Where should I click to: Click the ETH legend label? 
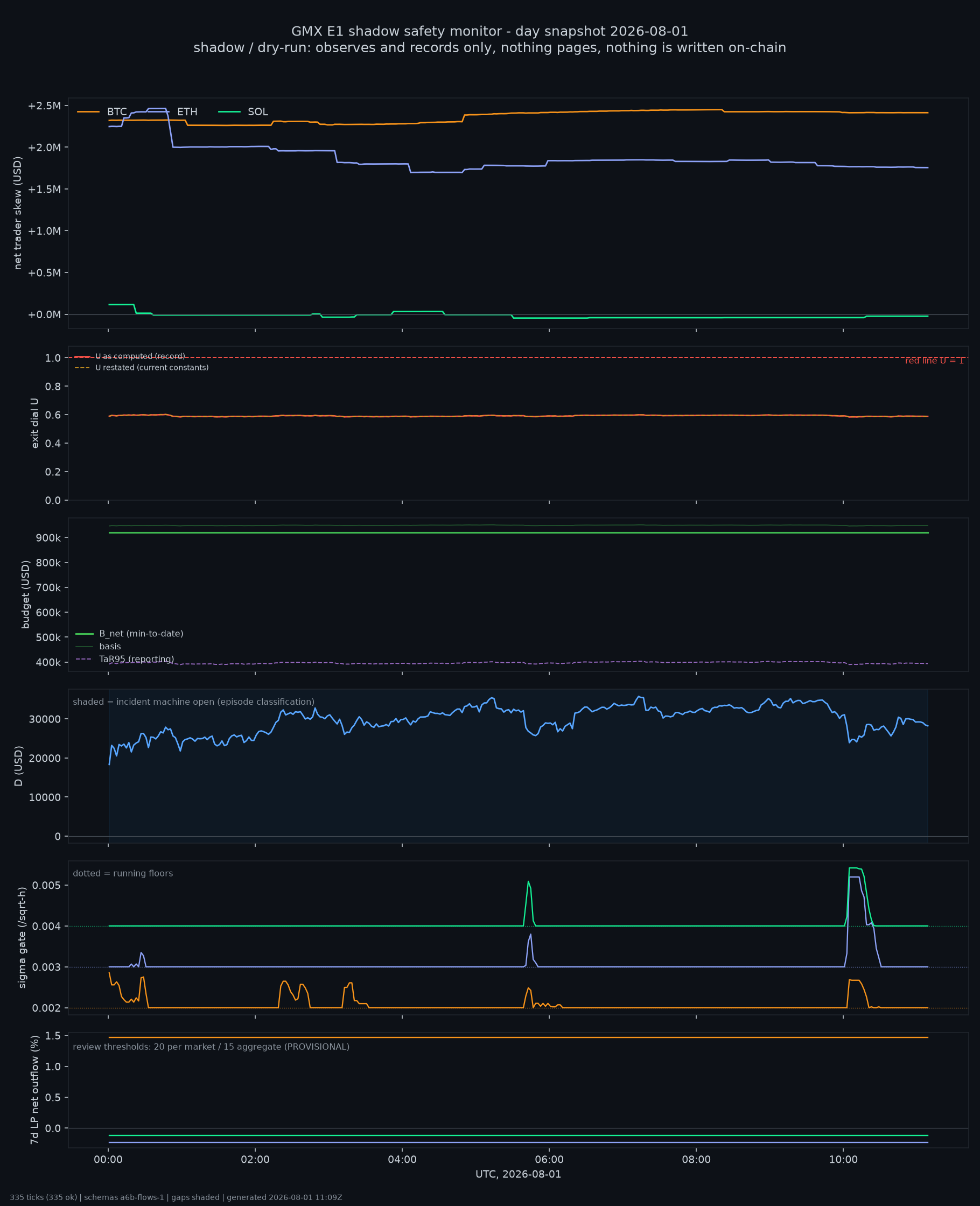[x=187, y=112]
